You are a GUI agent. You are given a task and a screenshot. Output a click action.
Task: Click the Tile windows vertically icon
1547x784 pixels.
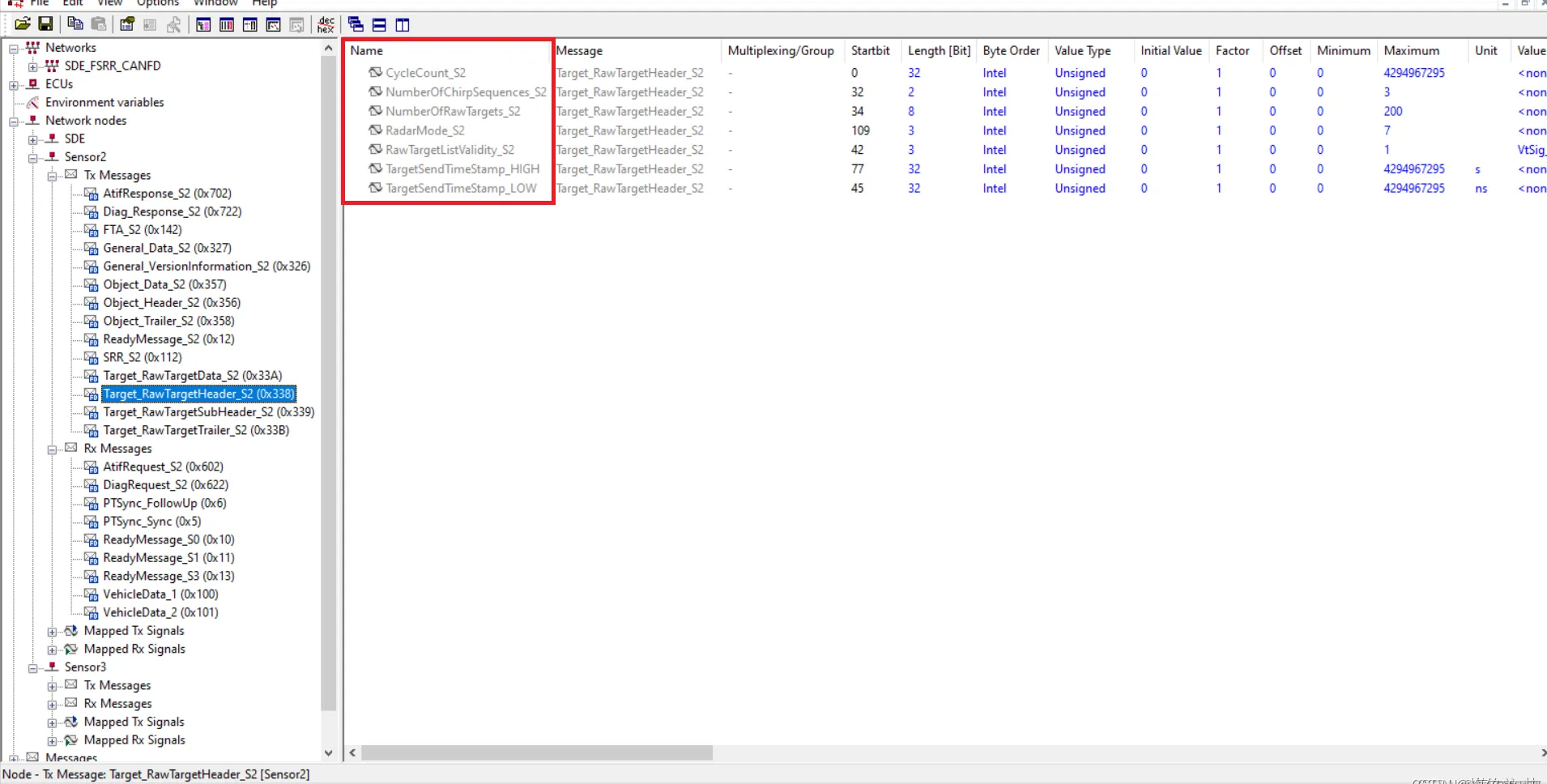(403, 24)
